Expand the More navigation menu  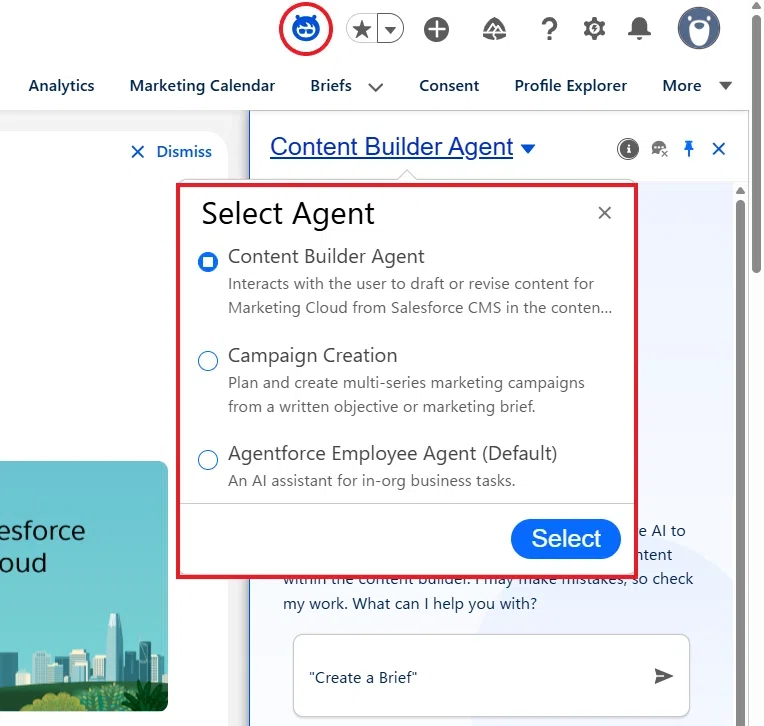pos(697,86)
